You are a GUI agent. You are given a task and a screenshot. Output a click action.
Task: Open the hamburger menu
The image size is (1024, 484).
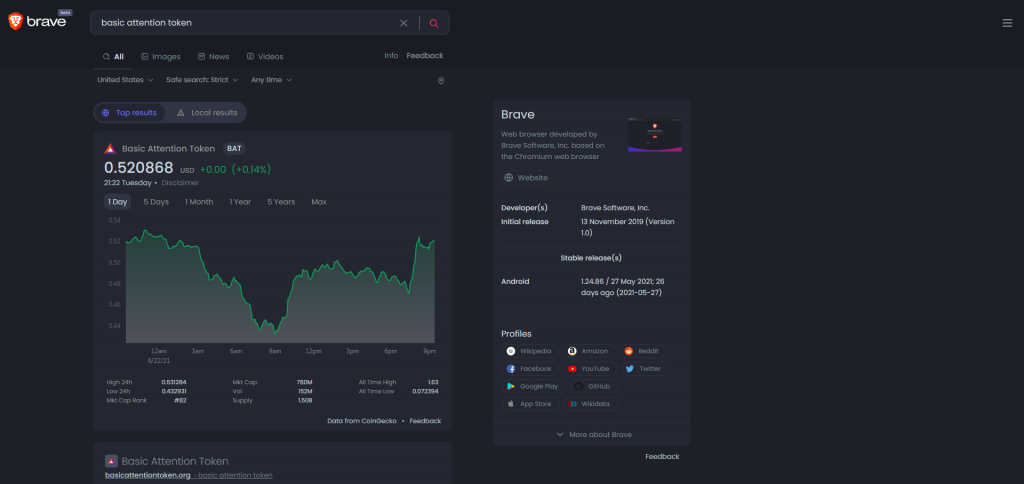pyautogui.click(x=1007, y=23)
